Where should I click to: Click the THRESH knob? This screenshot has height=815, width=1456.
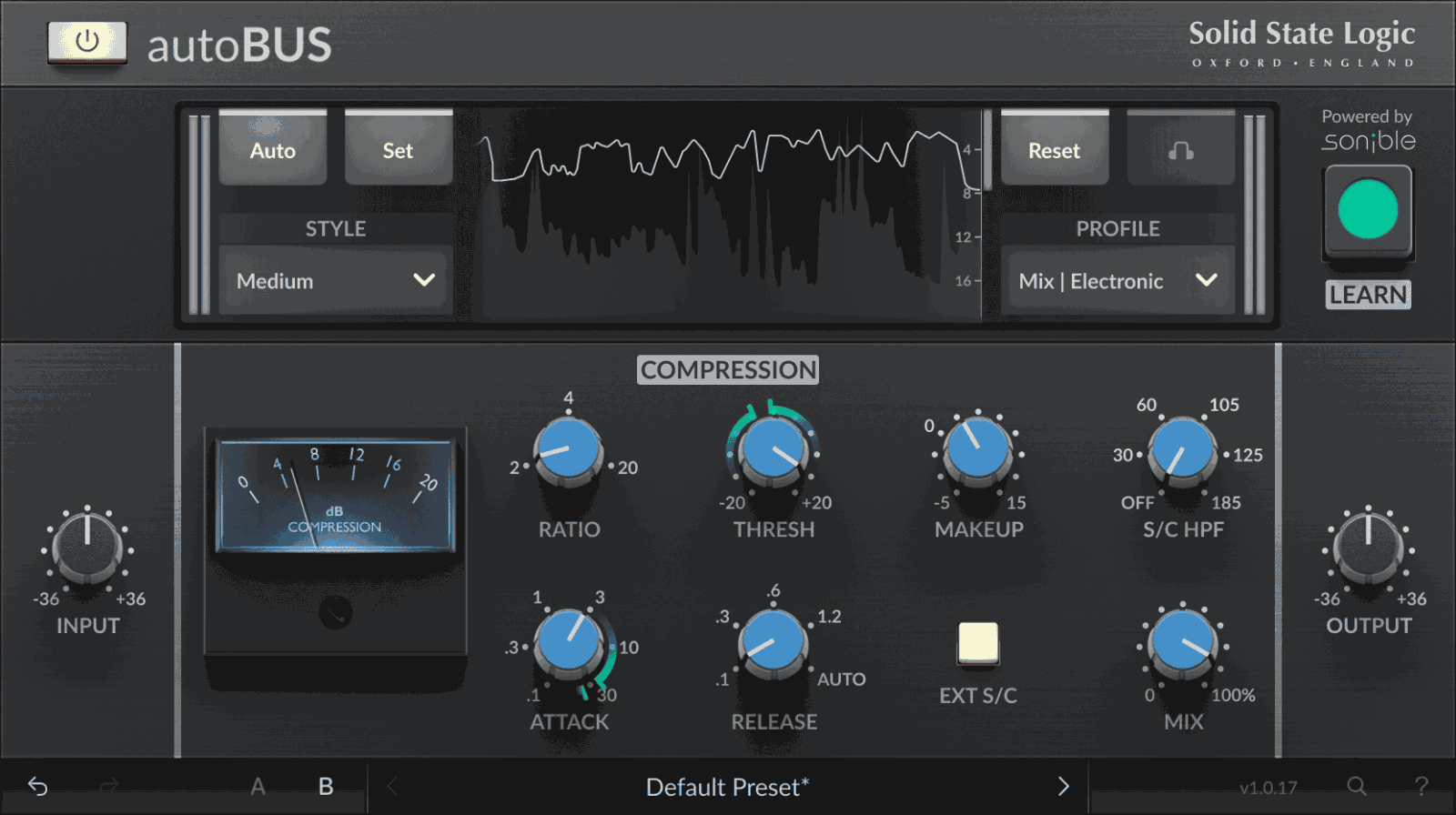pyautogui.click(x=773, y=451)
